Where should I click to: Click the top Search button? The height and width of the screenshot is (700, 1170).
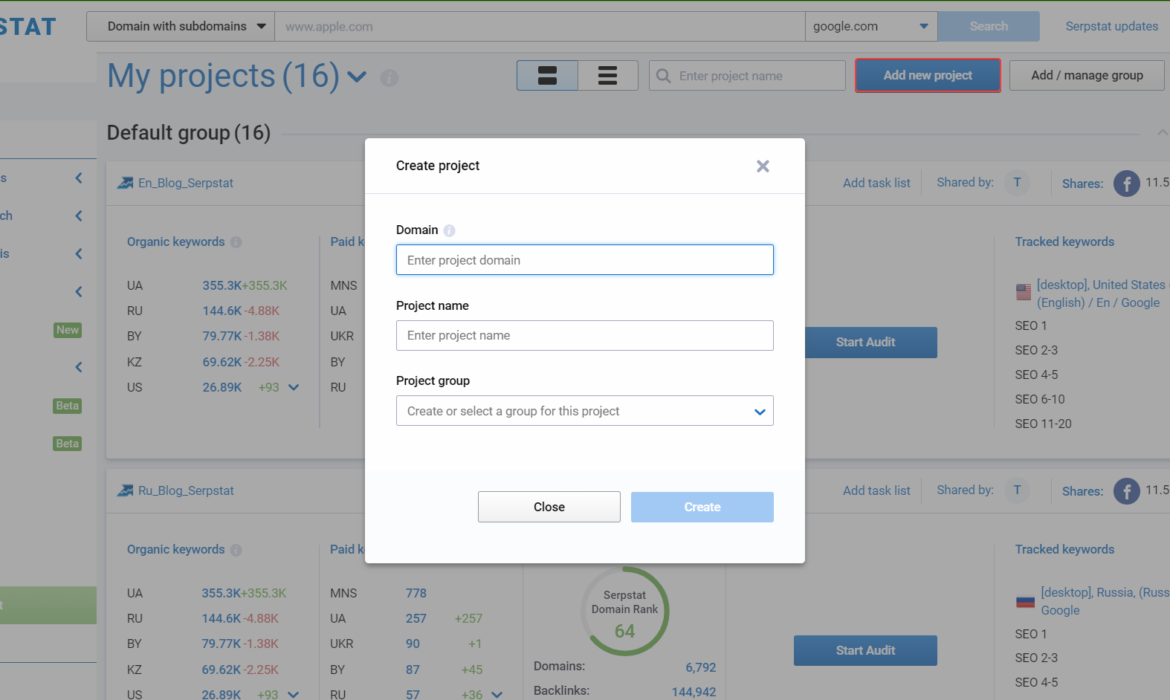(x=989, y=26)
